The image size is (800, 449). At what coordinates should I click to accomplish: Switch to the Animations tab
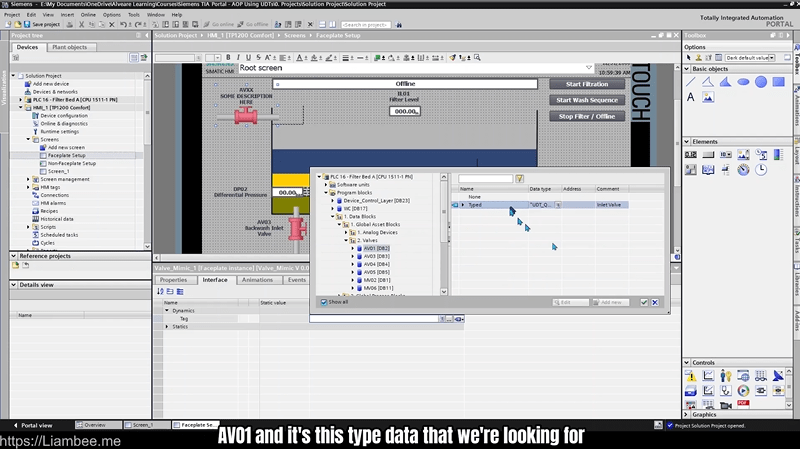pos(257,280)
